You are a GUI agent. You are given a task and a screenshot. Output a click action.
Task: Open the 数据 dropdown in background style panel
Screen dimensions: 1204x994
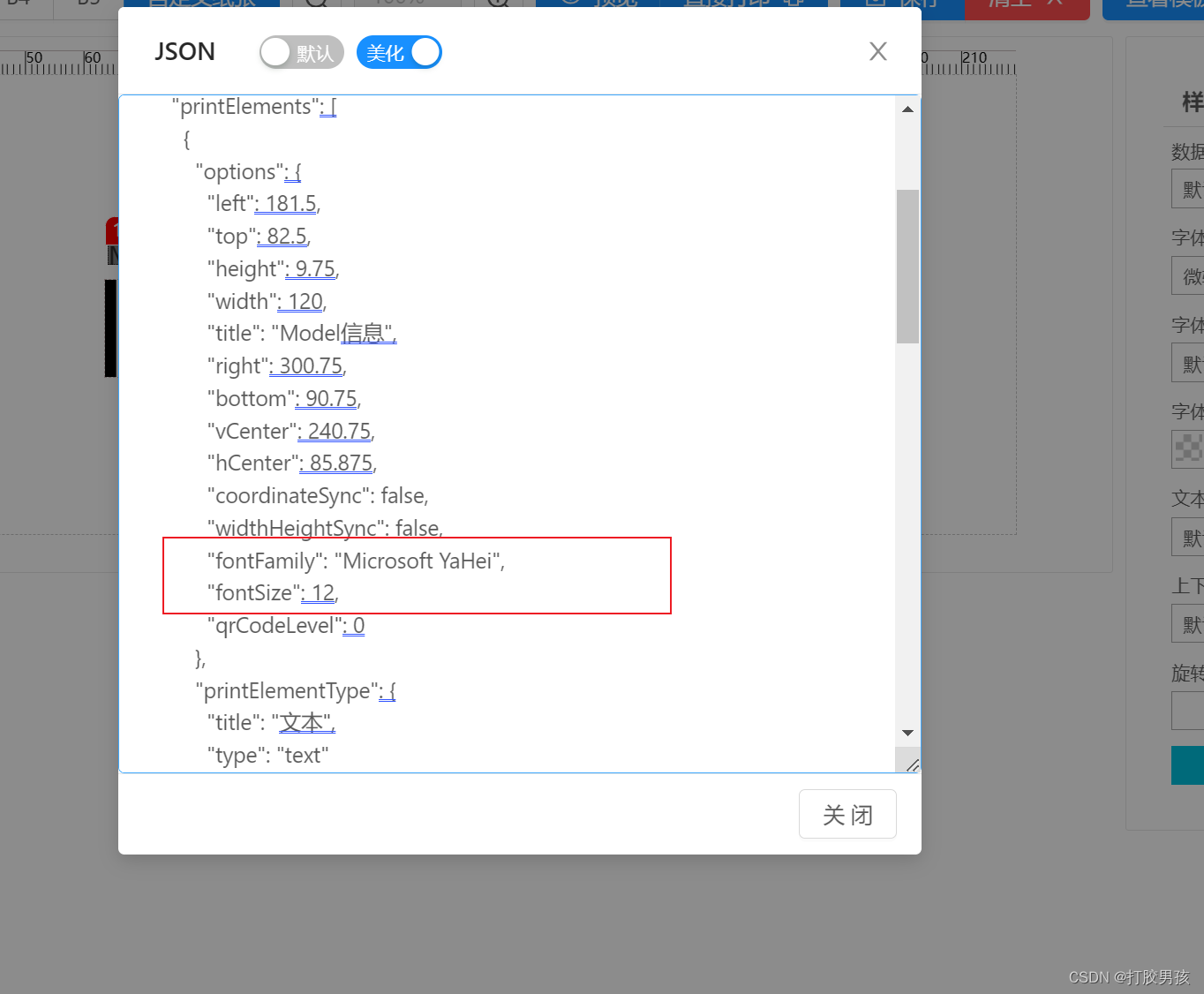coord(1187,189)
